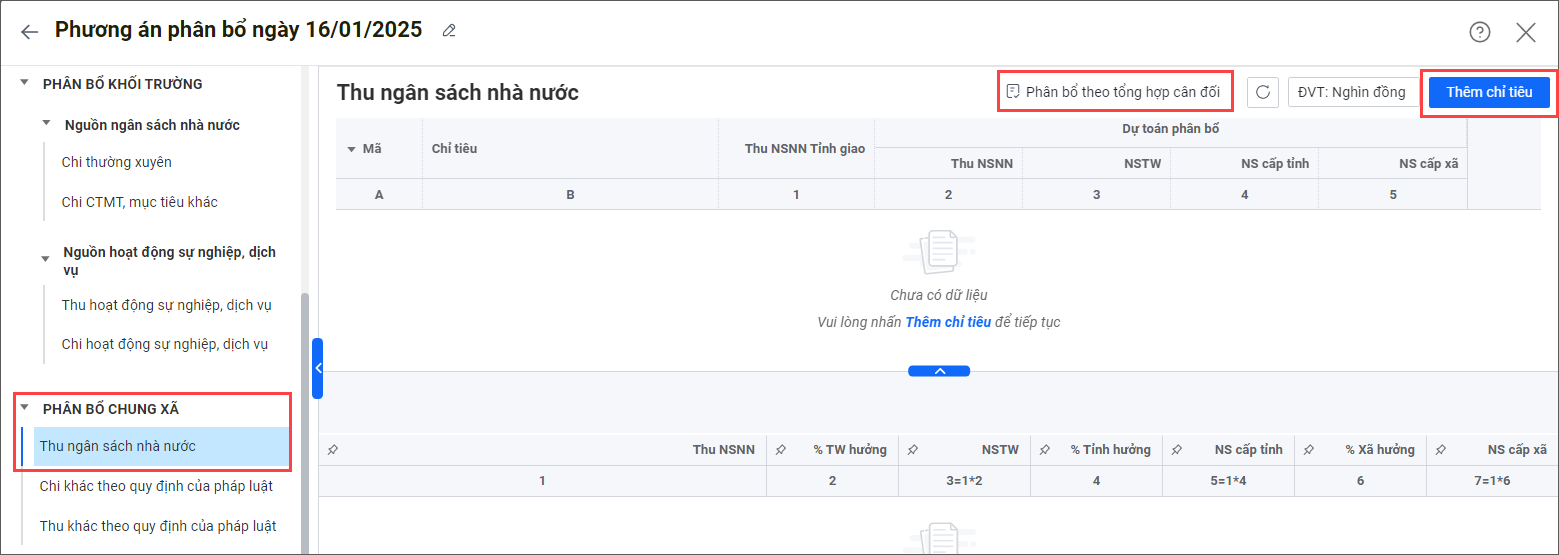
Task: Collapse the sidebar with blue handle
Action: pyautogui.click(x=317, y=368)
